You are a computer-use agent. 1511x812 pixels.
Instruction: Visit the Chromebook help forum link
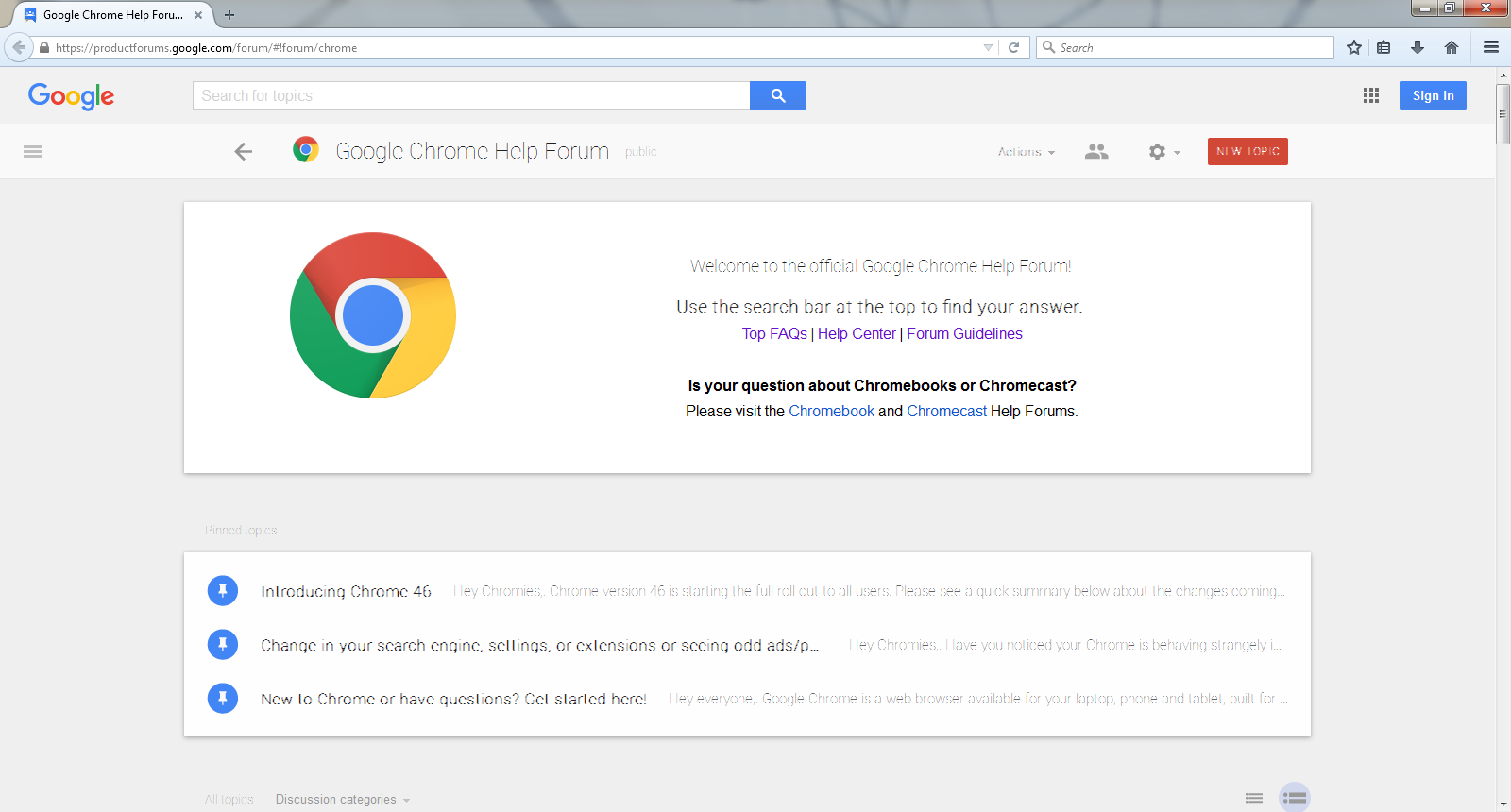[x=832, y=412]
